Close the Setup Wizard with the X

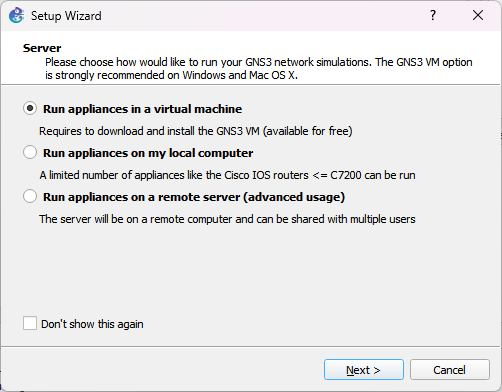point(478,15)
